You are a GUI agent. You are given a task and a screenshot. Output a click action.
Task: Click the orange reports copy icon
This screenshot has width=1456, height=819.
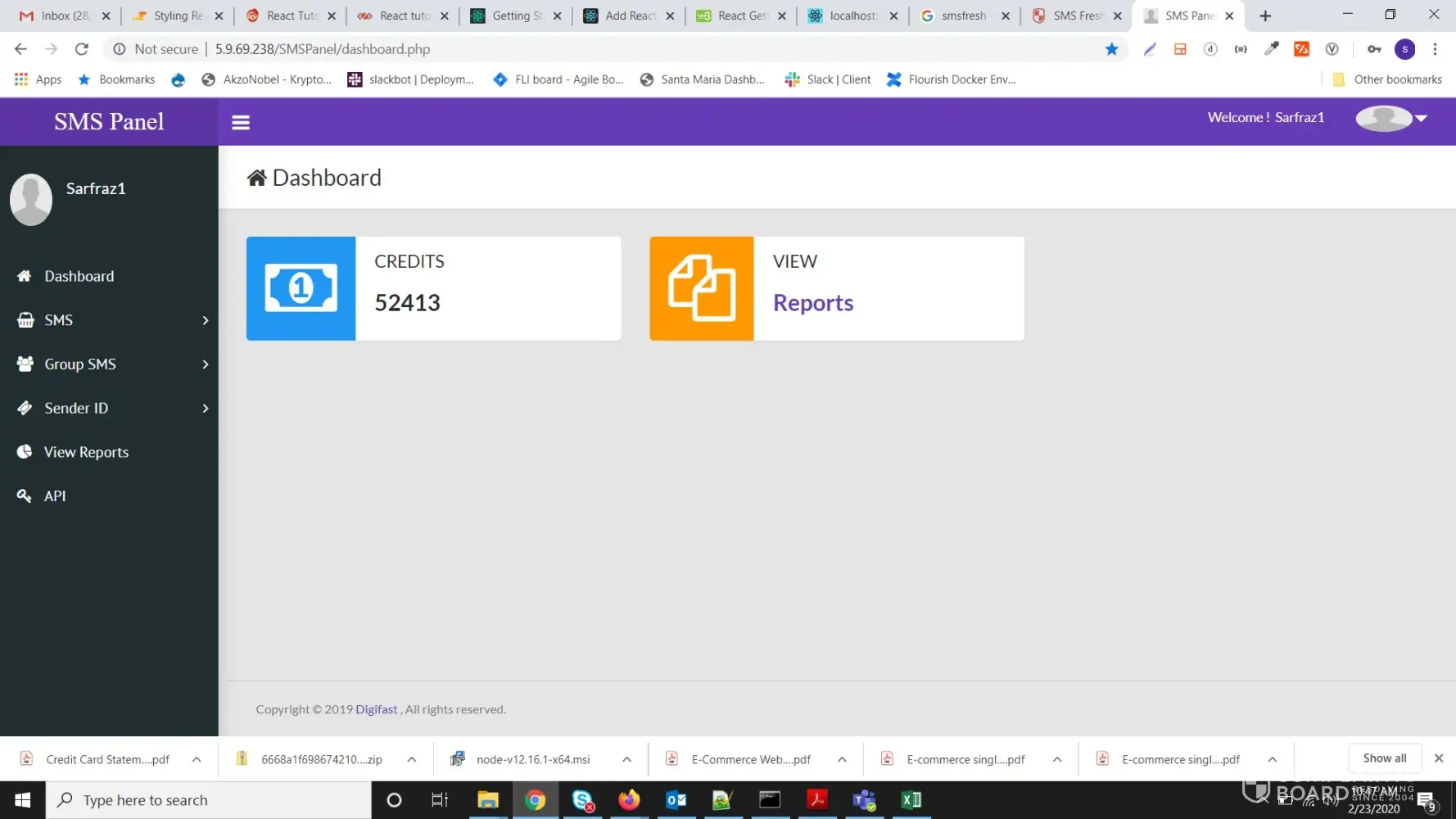click(701, 288)
